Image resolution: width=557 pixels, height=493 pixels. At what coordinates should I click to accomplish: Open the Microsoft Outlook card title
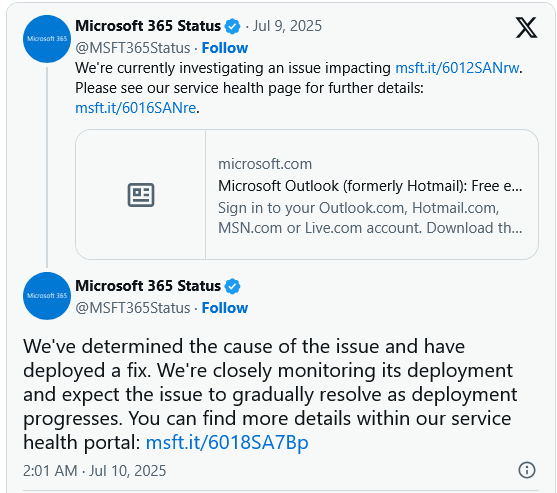click(x=370, y=186)
